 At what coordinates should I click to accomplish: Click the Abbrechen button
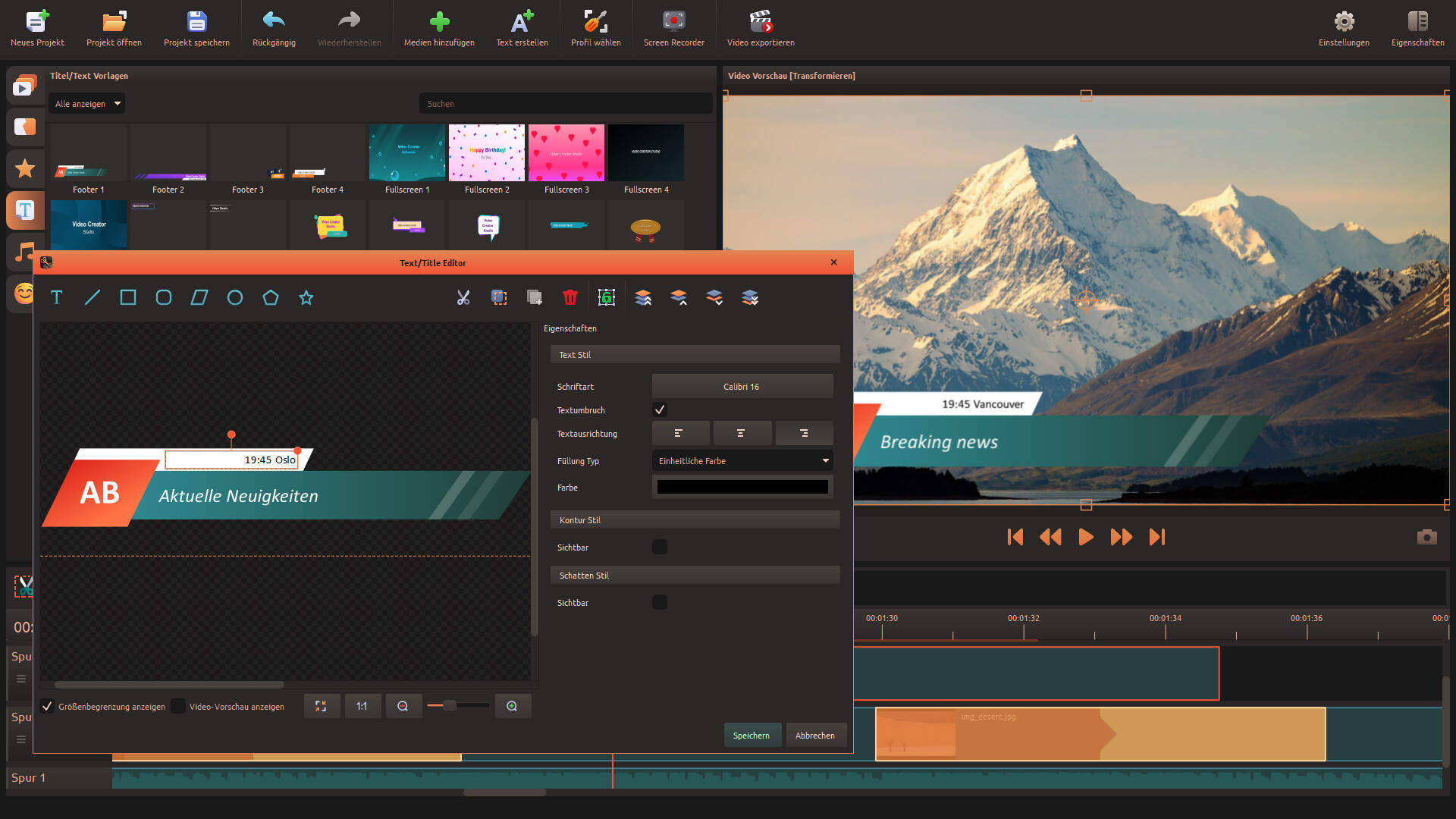[815, 735]
